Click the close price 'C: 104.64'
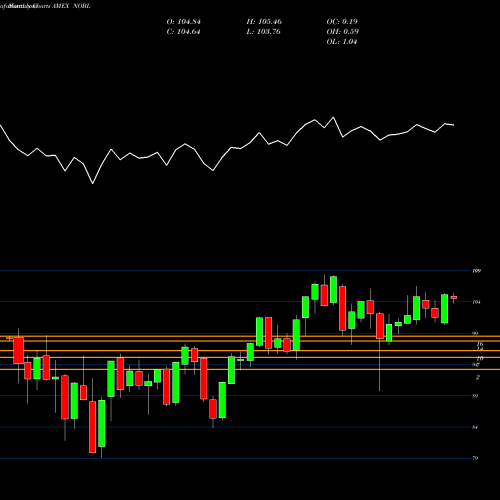Screen dimensions: 500x500 tap(183, 32)
